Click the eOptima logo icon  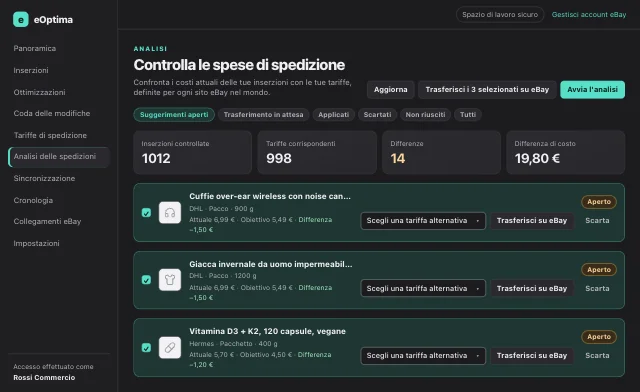tap(21, 20)
